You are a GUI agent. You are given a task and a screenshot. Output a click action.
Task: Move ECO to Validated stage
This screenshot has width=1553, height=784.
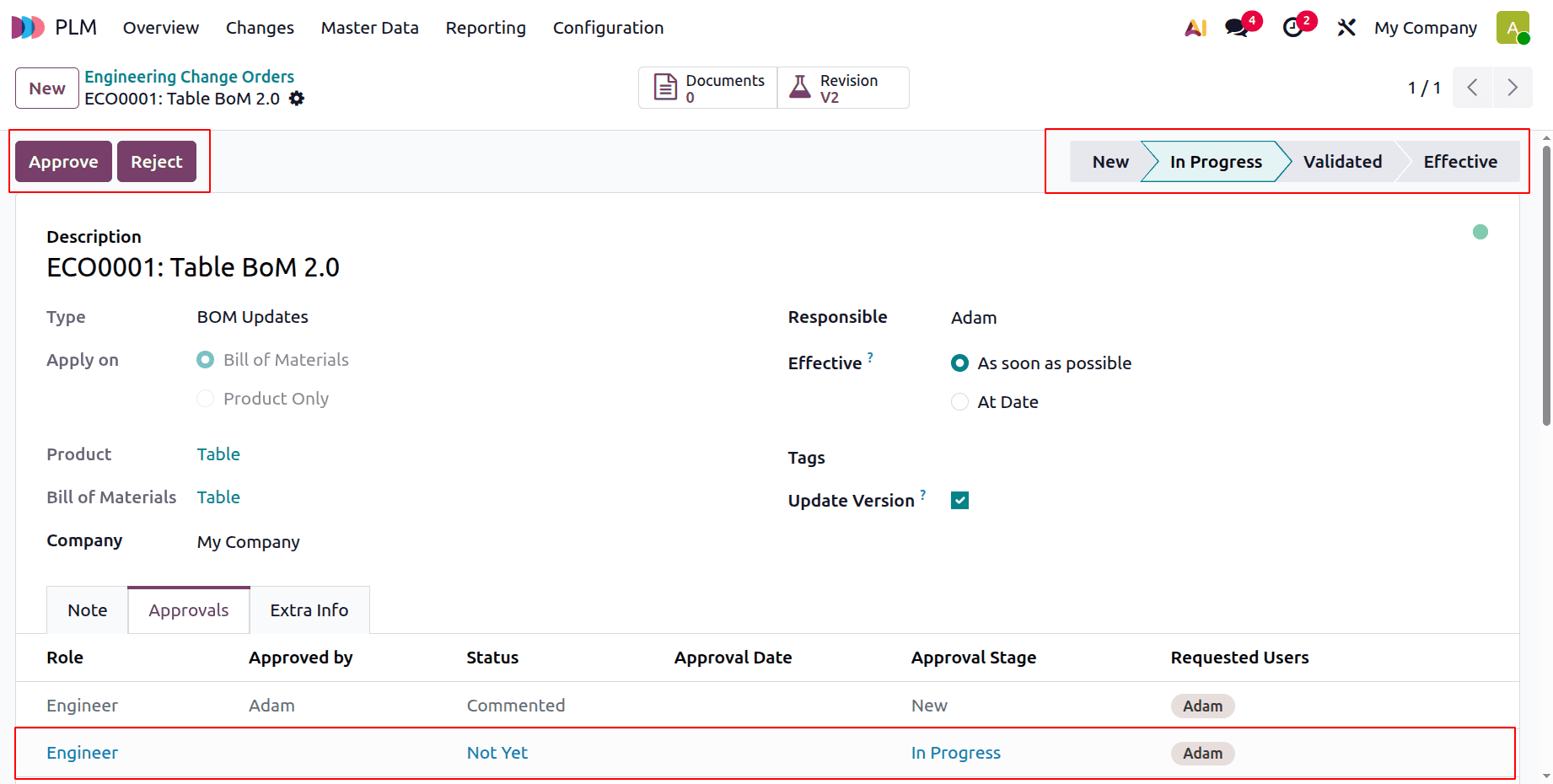1342,162
